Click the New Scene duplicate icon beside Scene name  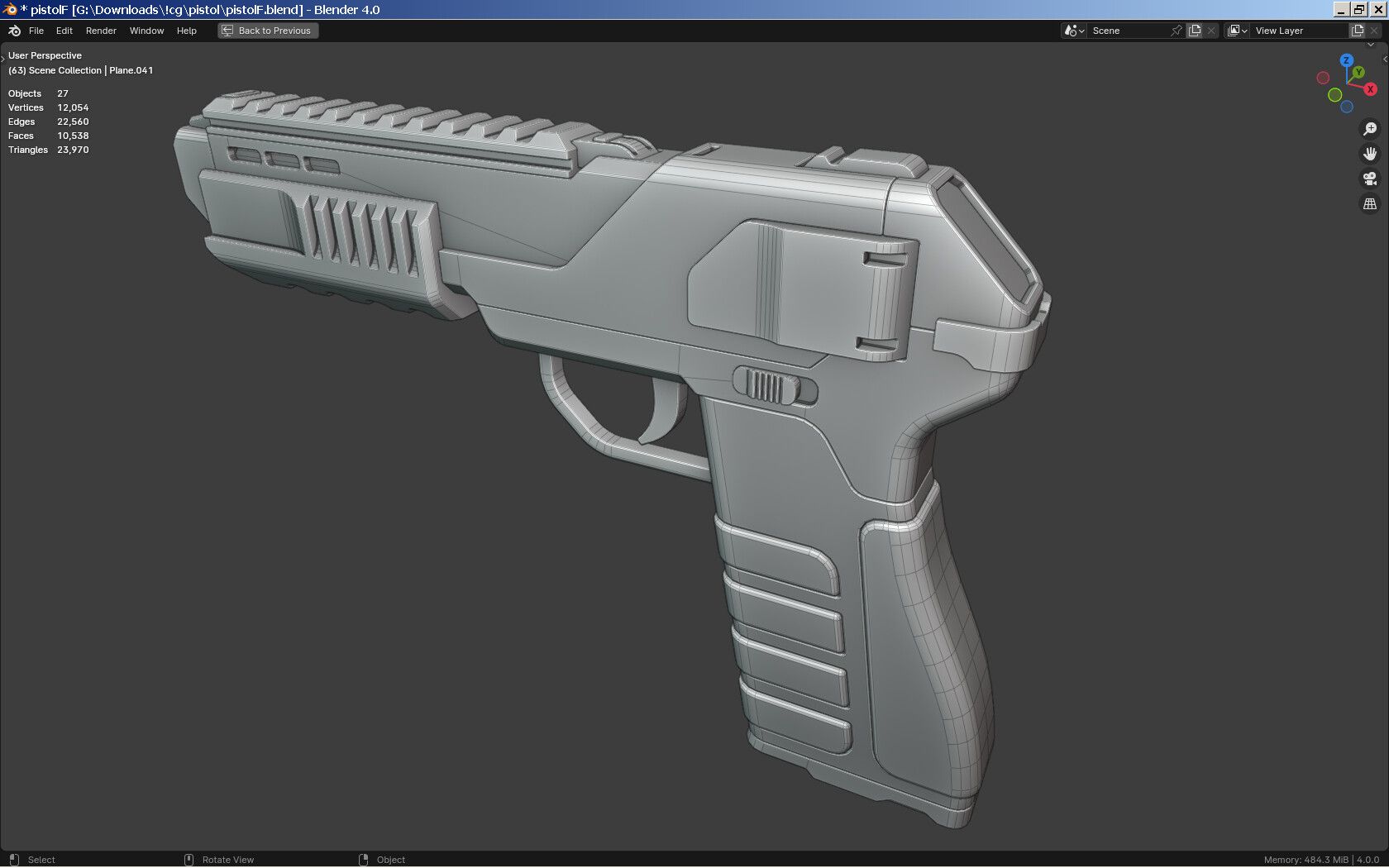[x=1195, y=30]
